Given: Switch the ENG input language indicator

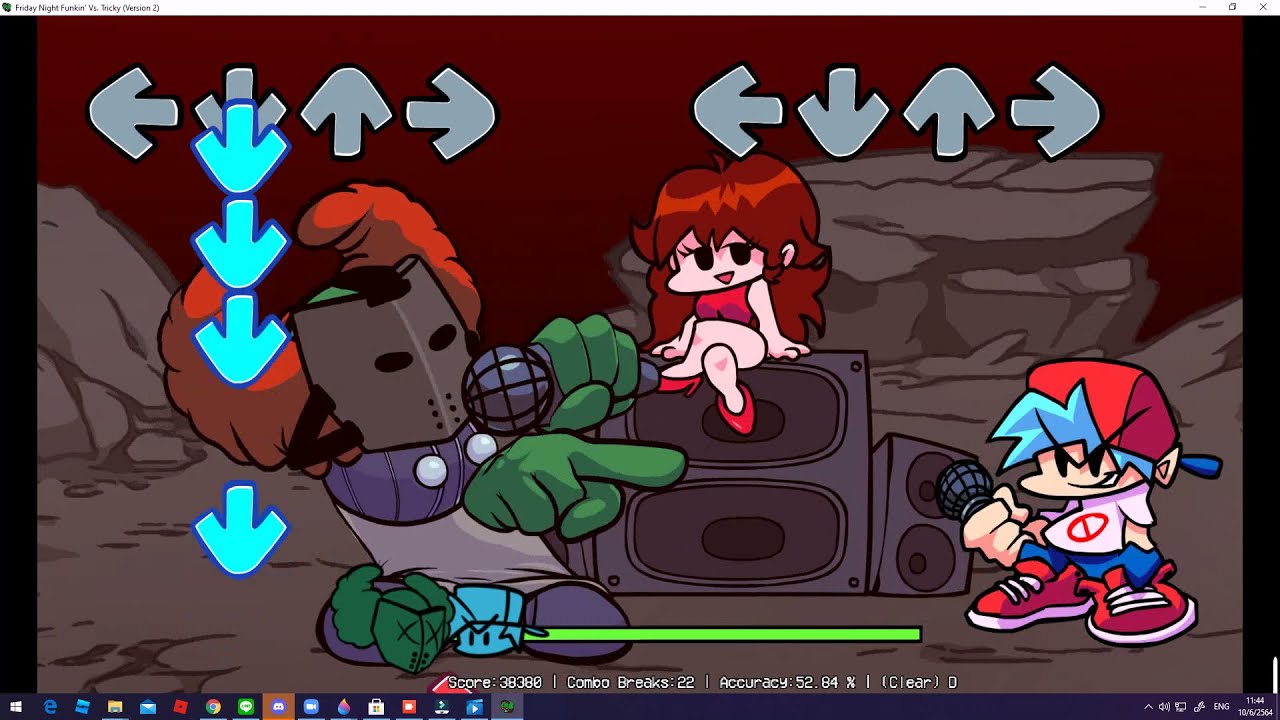Looking at the screenshot, I should pyautogui.click(x=1221, y=707).
